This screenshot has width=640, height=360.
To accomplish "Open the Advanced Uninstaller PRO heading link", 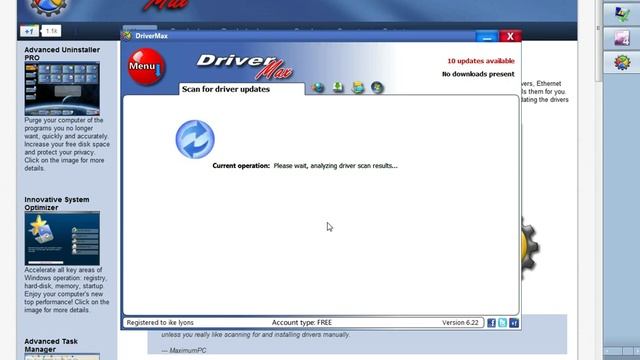I will pyautogui.click(x=62, y=53).
